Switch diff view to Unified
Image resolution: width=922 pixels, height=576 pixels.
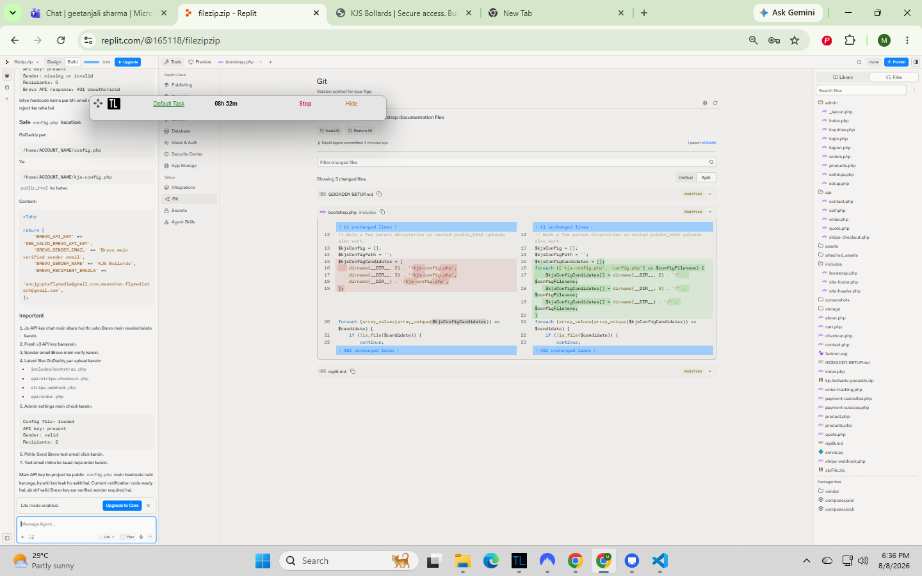coord(686,178)
